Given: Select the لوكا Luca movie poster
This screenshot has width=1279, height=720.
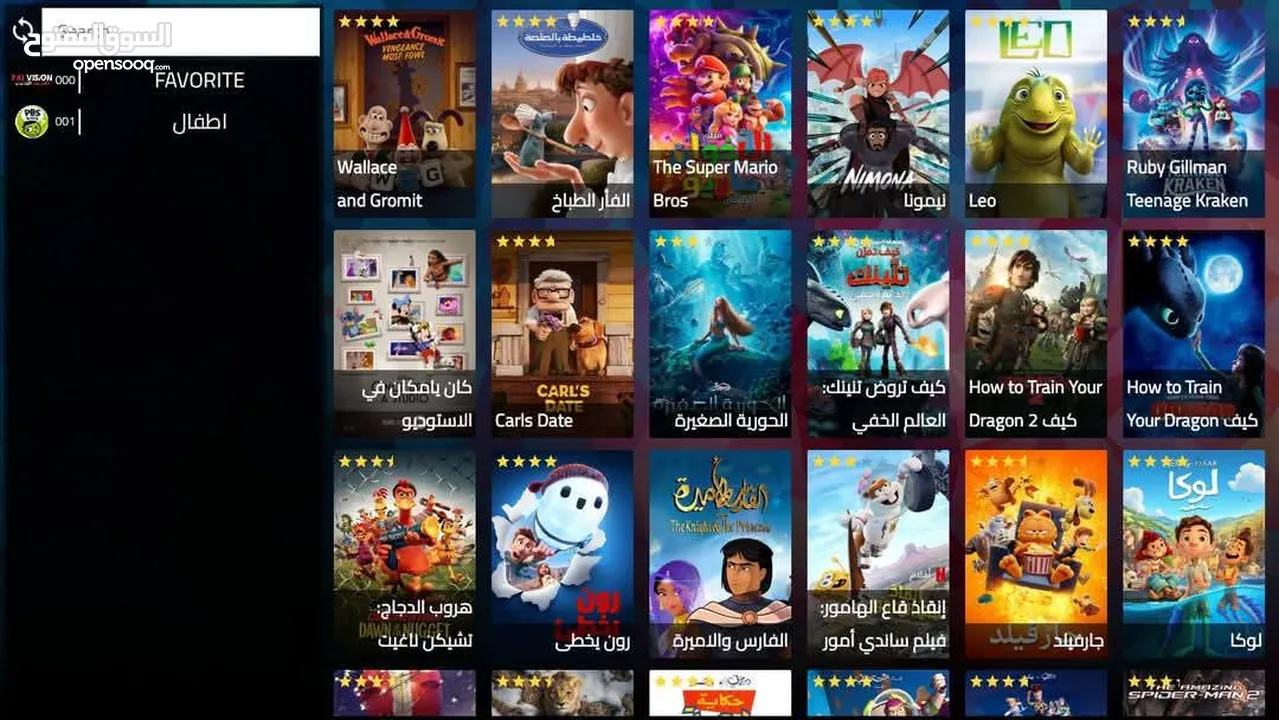Looking at the screenshot, I should coord(1194,554).
